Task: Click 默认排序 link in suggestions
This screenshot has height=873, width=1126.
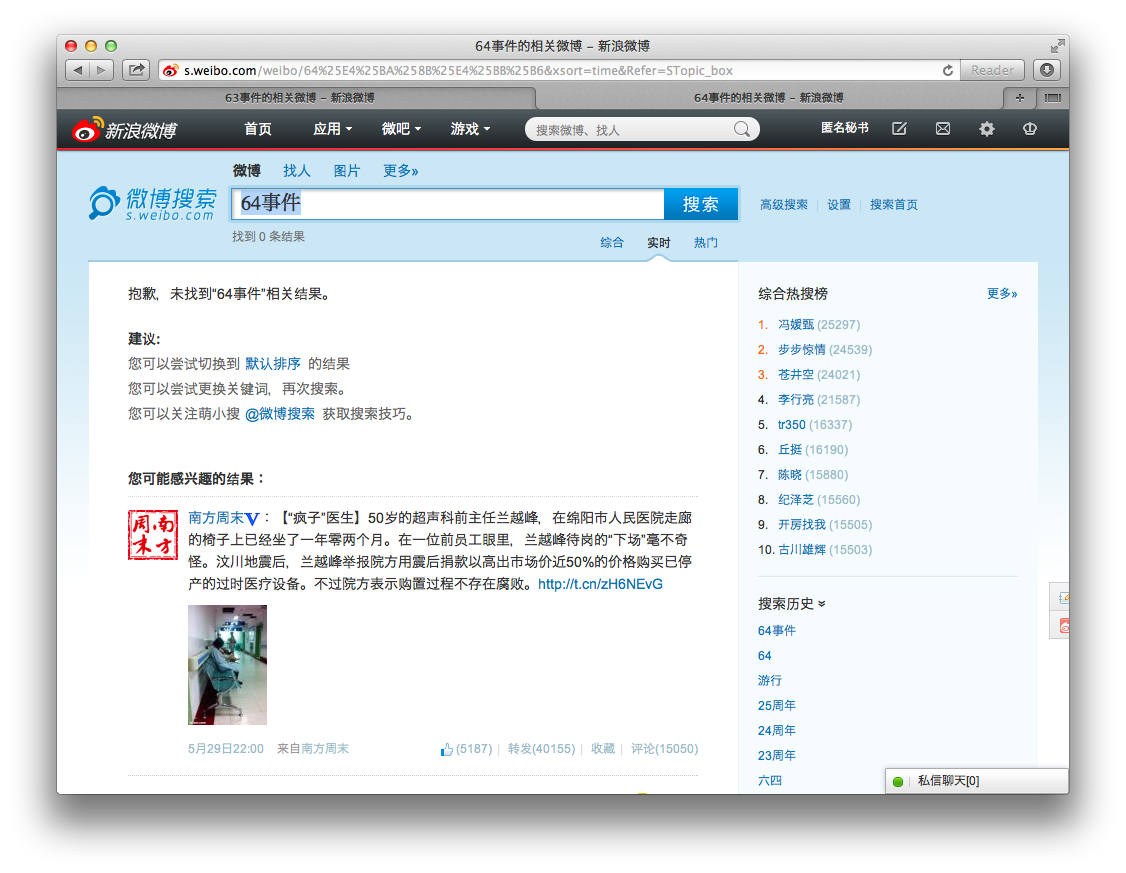Action: click(x=273, y=364)
